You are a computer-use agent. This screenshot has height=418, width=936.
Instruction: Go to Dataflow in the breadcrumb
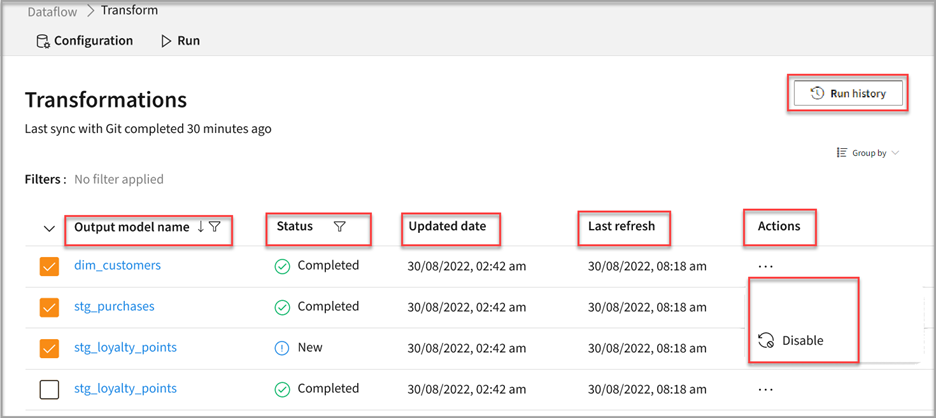pos(54,10)
